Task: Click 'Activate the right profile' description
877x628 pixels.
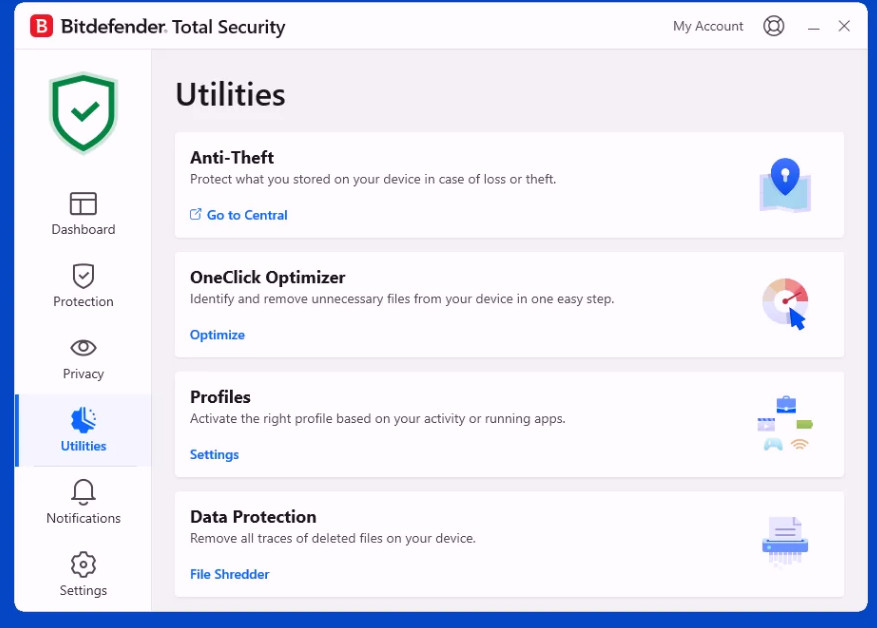Action: coord(378,419)
